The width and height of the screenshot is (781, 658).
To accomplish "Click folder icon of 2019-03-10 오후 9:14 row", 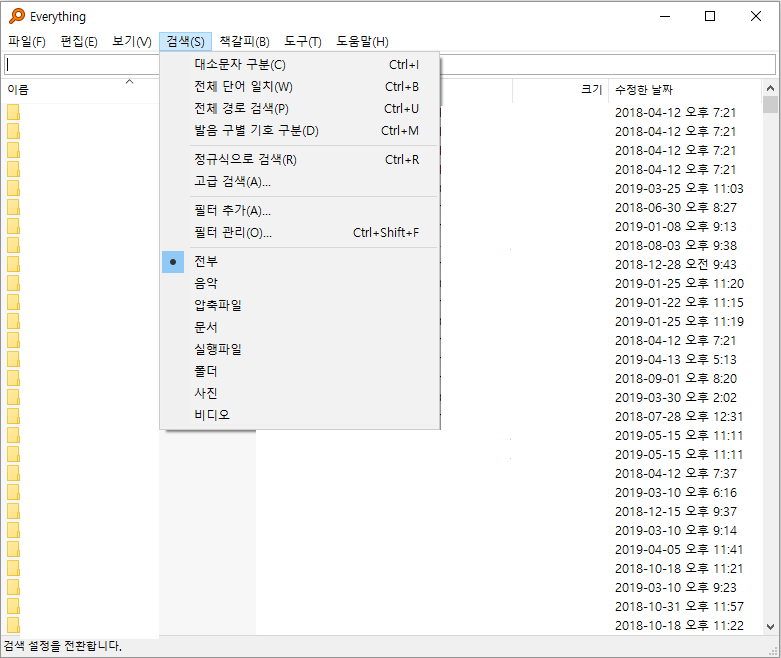I will [13, 530].
